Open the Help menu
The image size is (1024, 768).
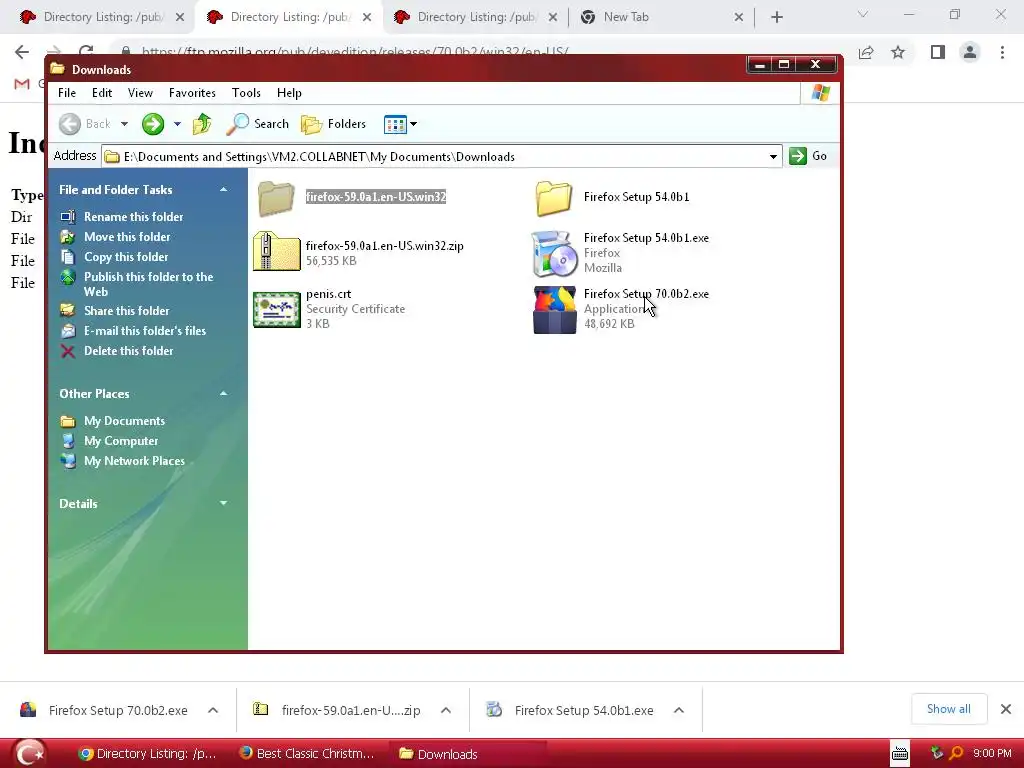[x=289, y=93]
